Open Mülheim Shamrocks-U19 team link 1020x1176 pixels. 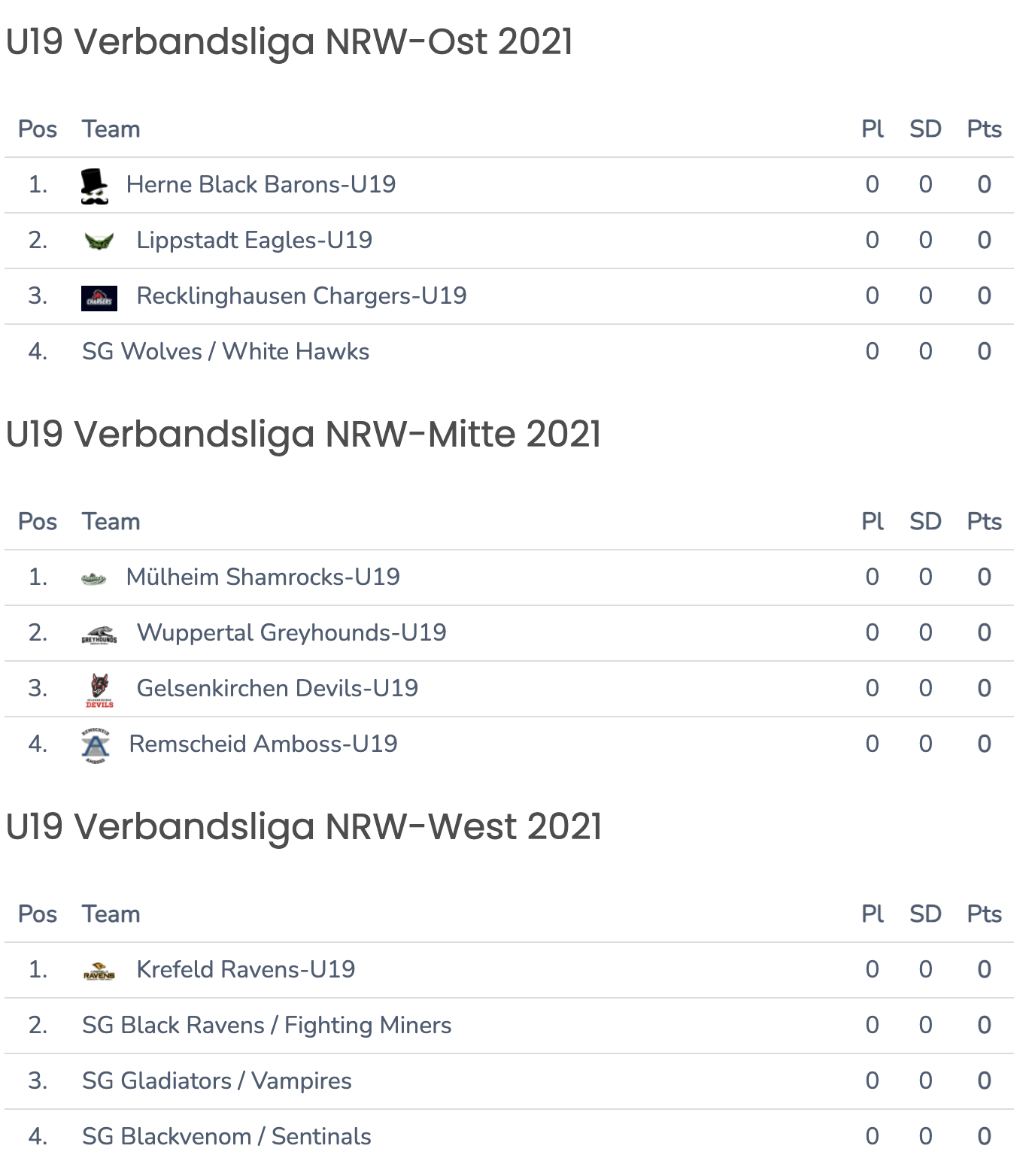[x=263, y=577]
